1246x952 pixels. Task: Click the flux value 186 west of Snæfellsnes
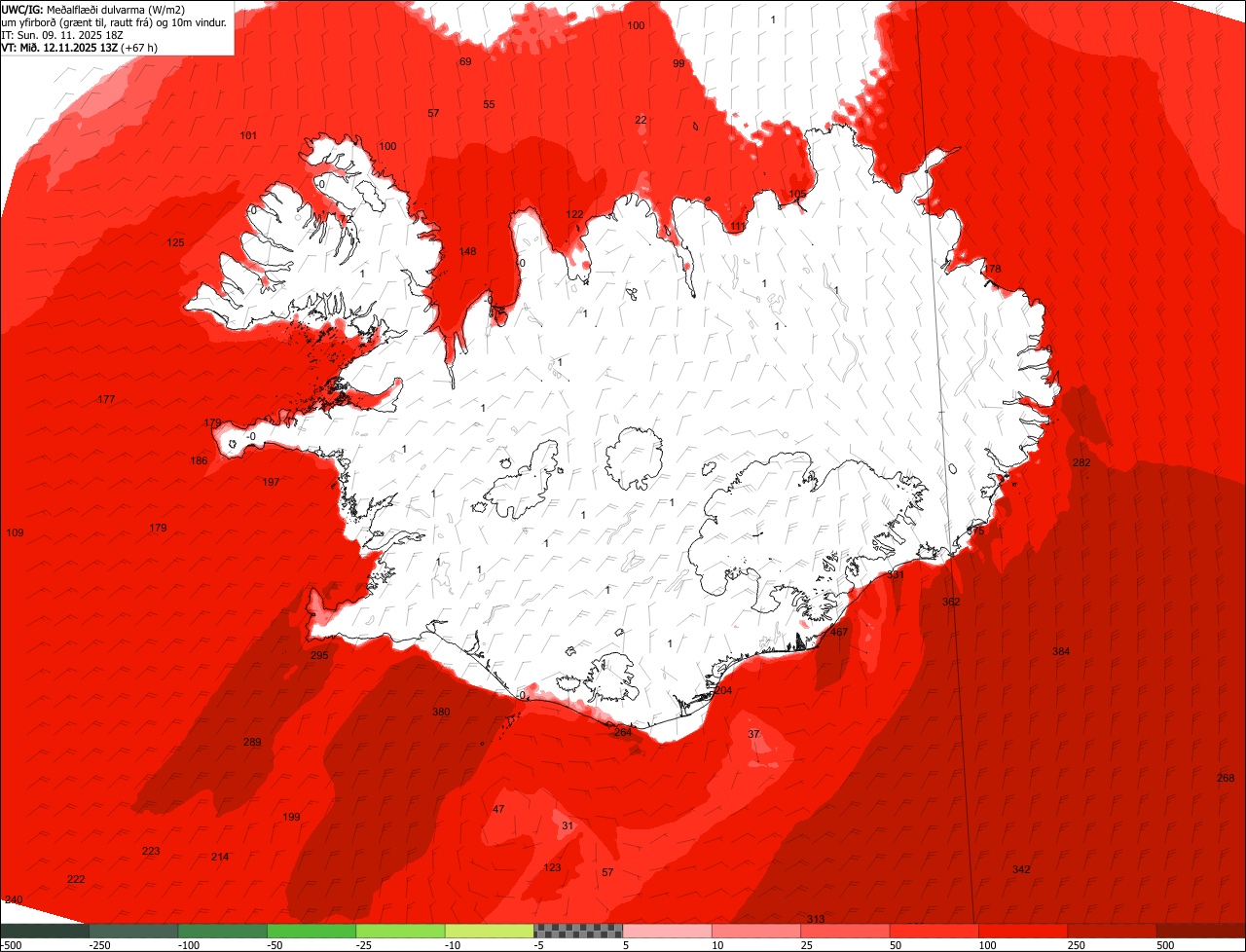tap(199, 460)
